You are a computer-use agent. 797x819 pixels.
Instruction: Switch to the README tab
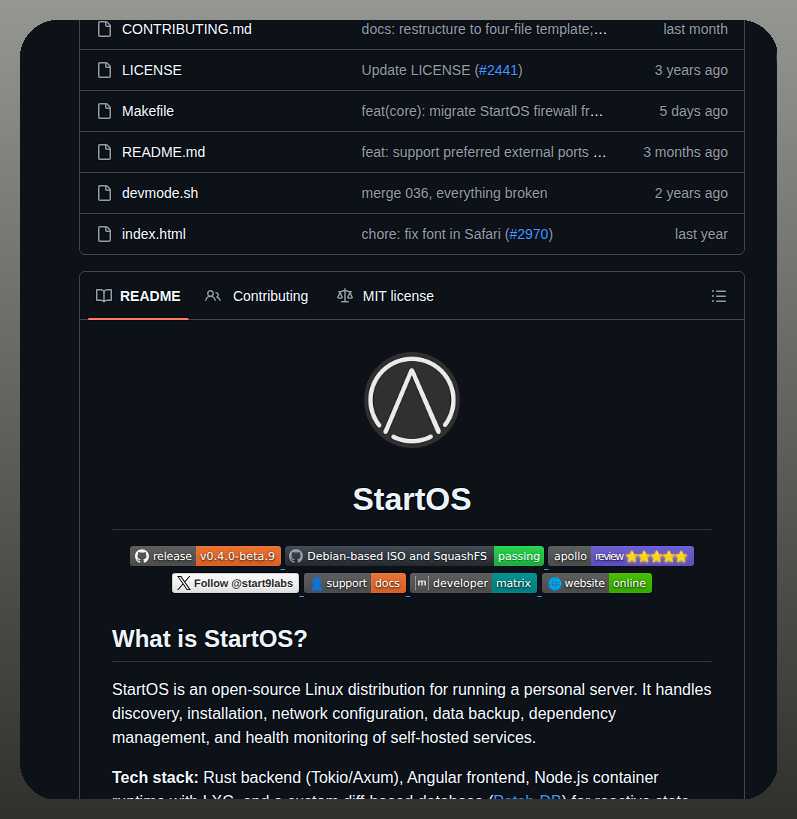pos(138,296)
